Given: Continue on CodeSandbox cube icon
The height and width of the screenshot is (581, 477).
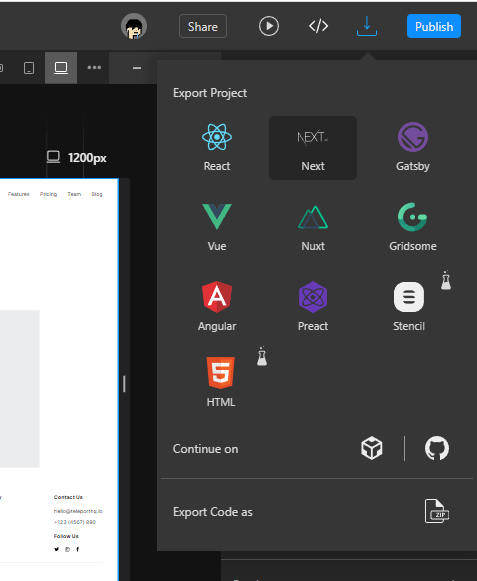Looking at the screenshot, I should pos(372,448).
